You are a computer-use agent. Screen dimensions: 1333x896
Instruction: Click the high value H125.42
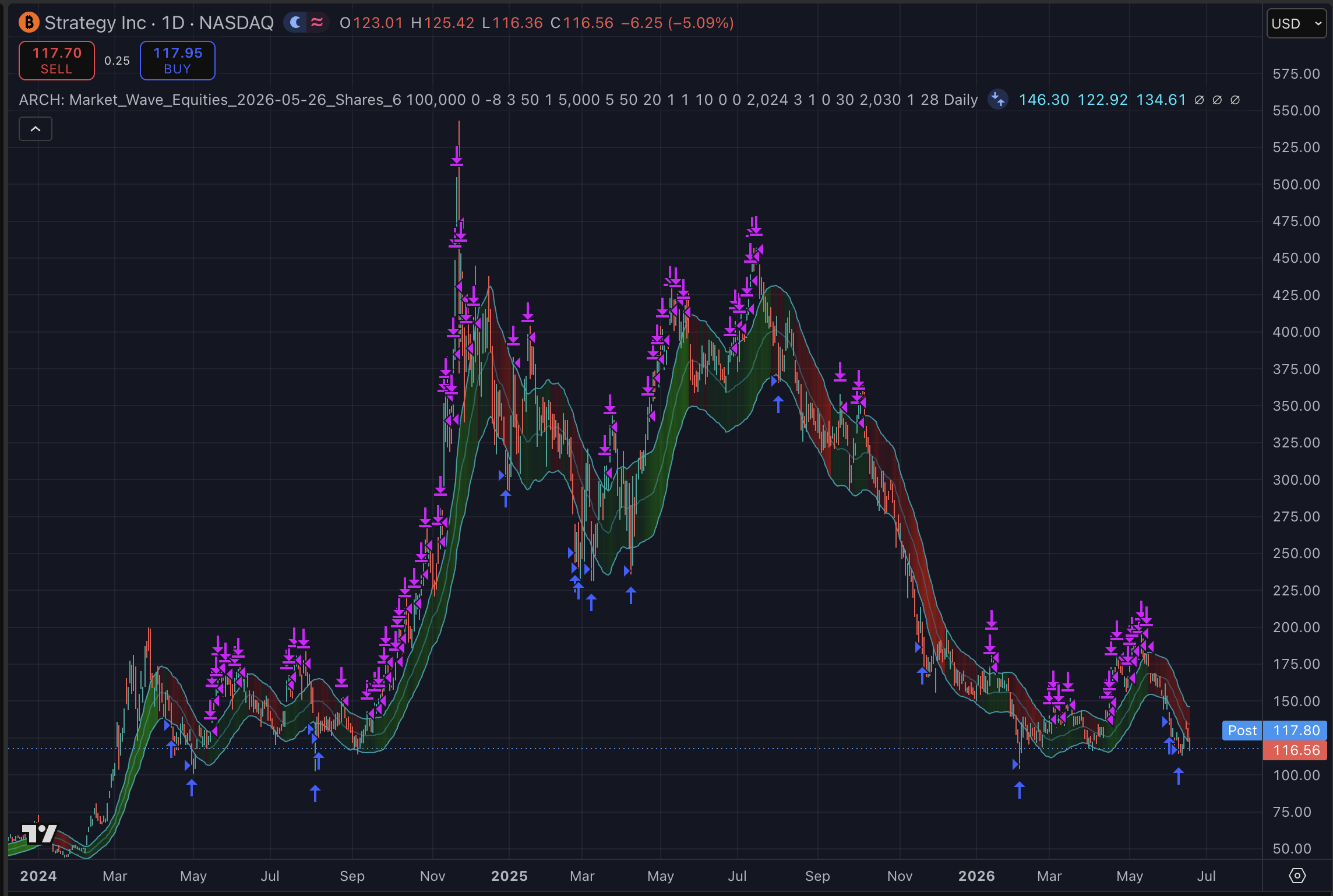click(x=443, y=23)
